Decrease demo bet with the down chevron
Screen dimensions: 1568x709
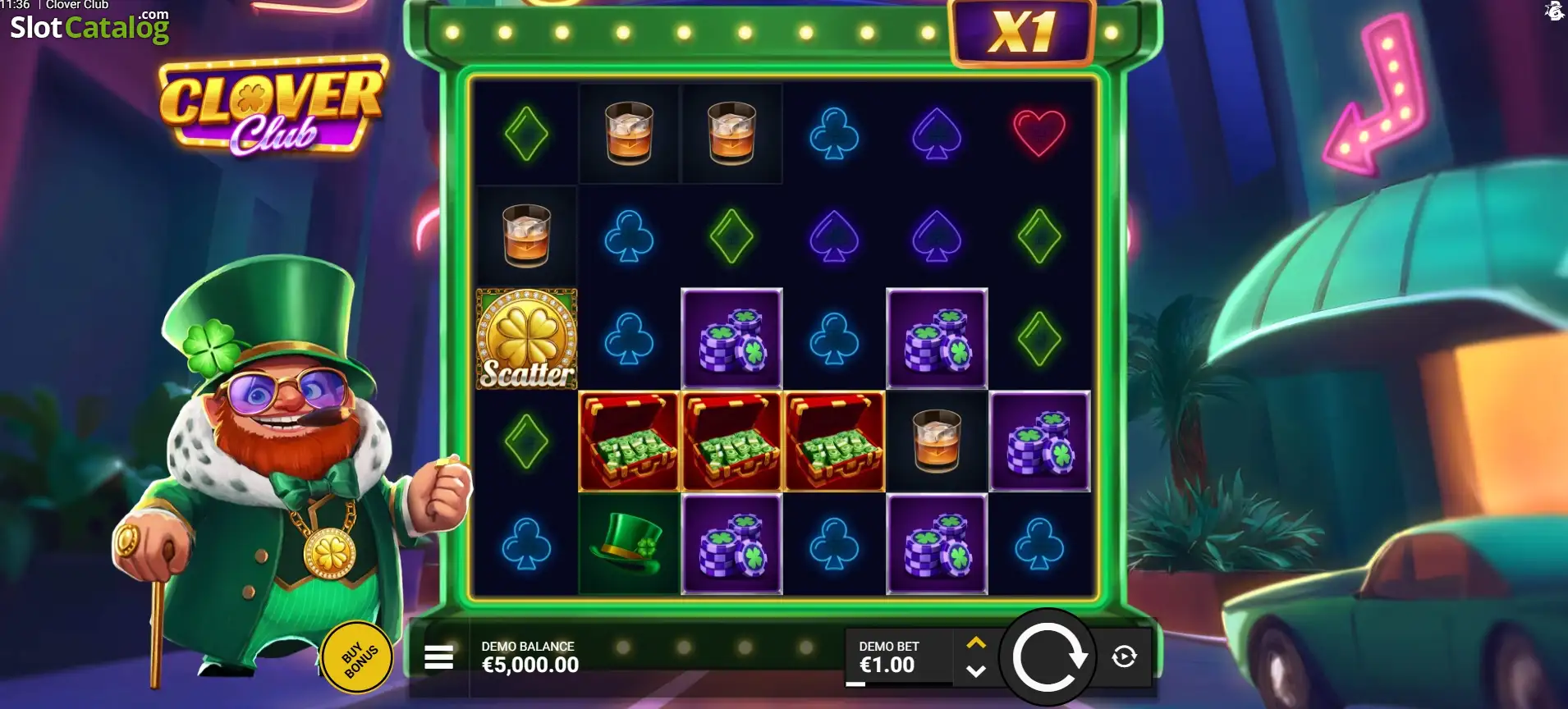pyautogui.click(x=976, y=670)
